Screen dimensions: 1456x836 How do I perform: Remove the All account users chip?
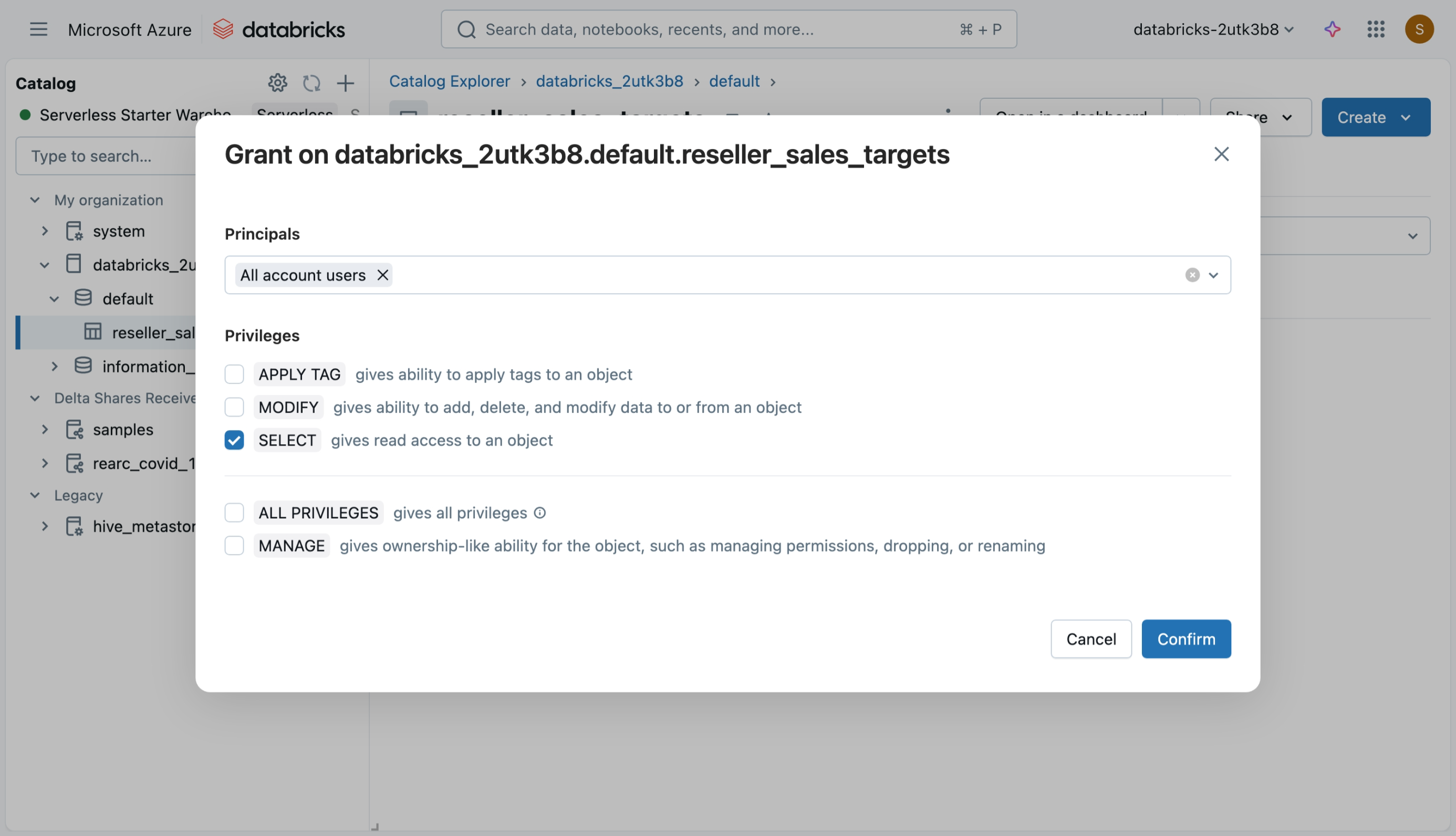(382, 275)
